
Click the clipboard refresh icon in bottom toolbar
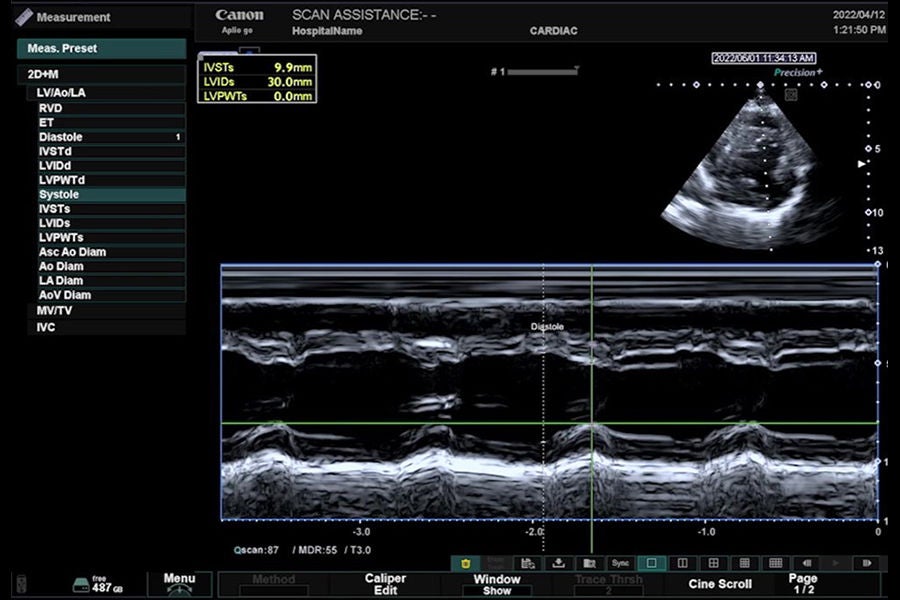528,563
